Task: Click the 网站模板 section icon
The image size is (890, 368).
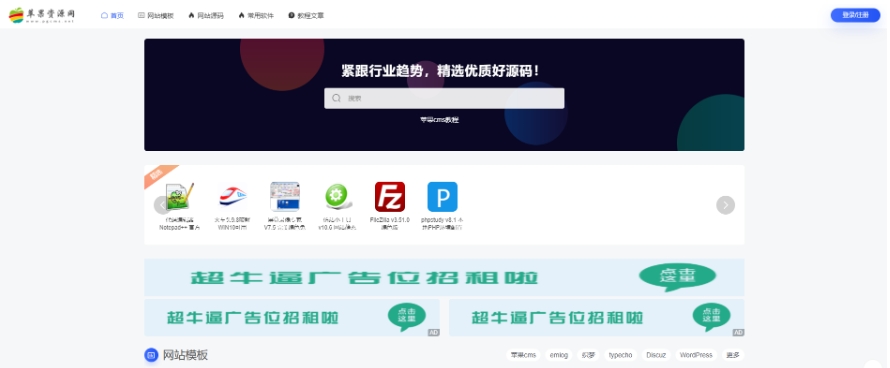Action: click(151, 355)
